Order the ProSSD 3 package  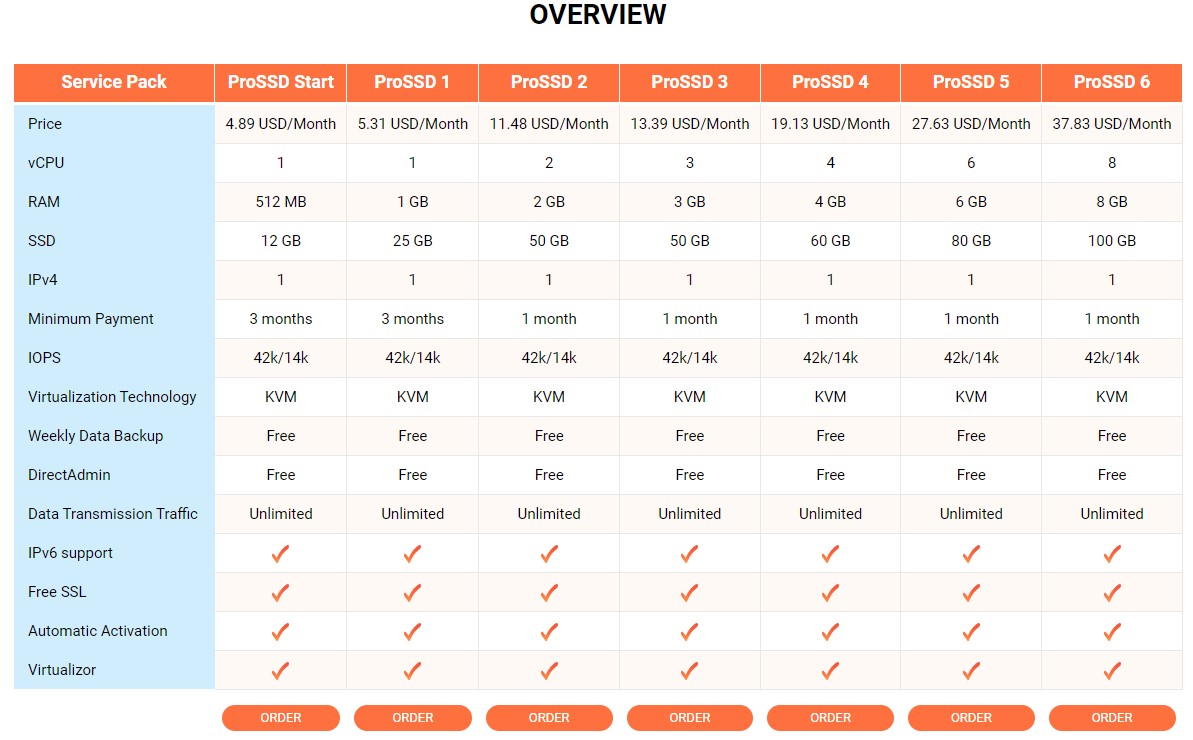pyautogui.click(x=690, y=718)
